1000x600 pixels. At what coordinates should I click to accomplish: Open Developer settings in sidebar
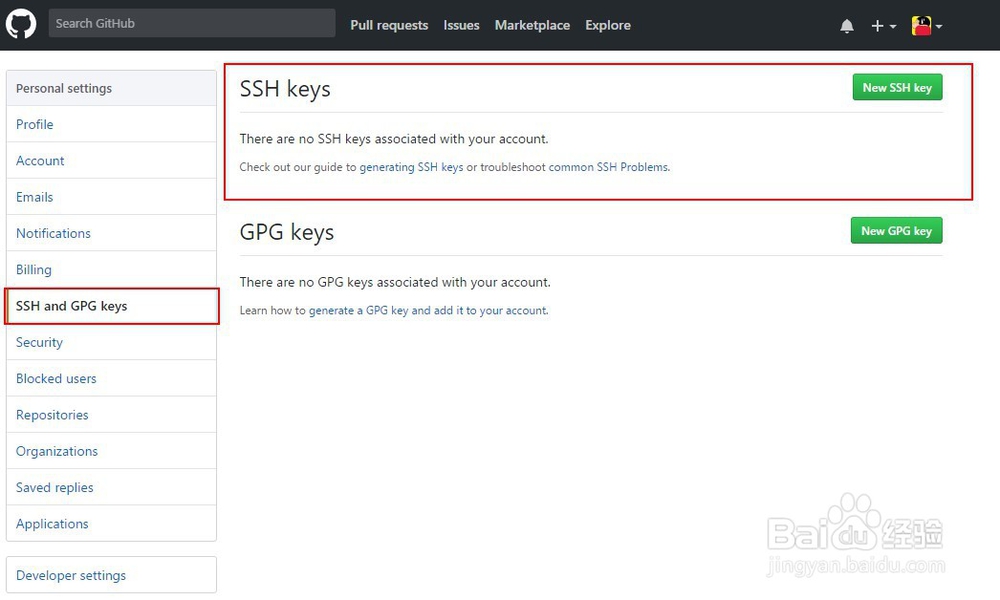(x=71, y=575)
